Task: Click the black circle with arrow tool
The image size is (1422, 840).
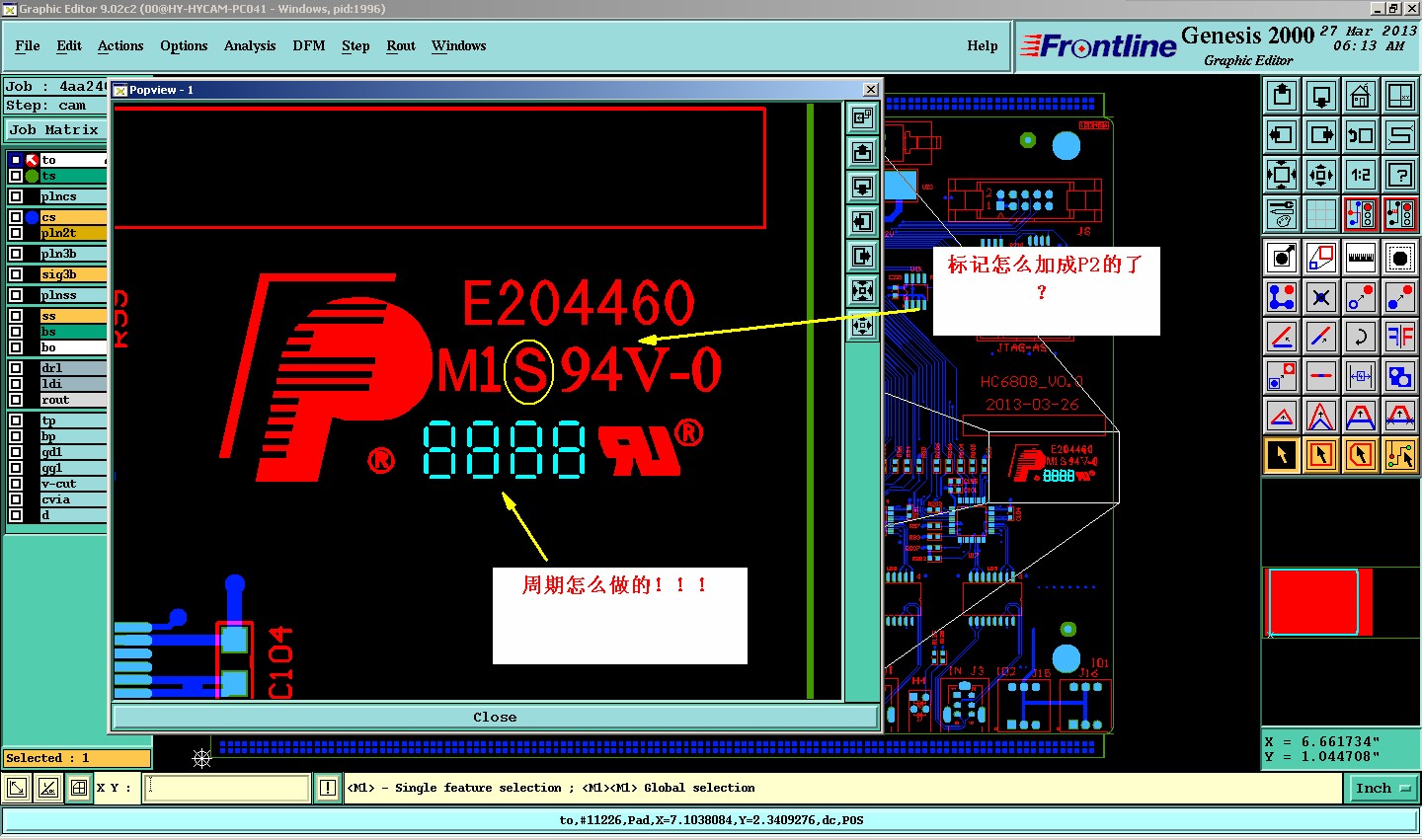Action: pyautogui.click(x=1282, y=258)
